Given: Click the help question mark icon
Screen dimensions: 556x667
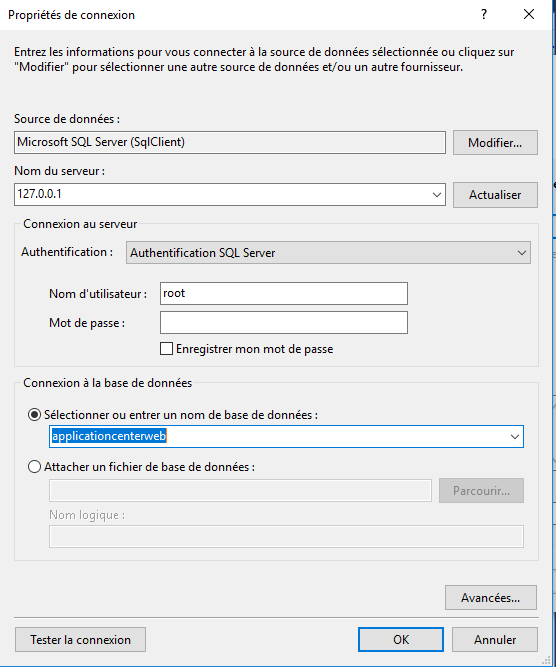Looking at the screenshot, I should point(484,14).
